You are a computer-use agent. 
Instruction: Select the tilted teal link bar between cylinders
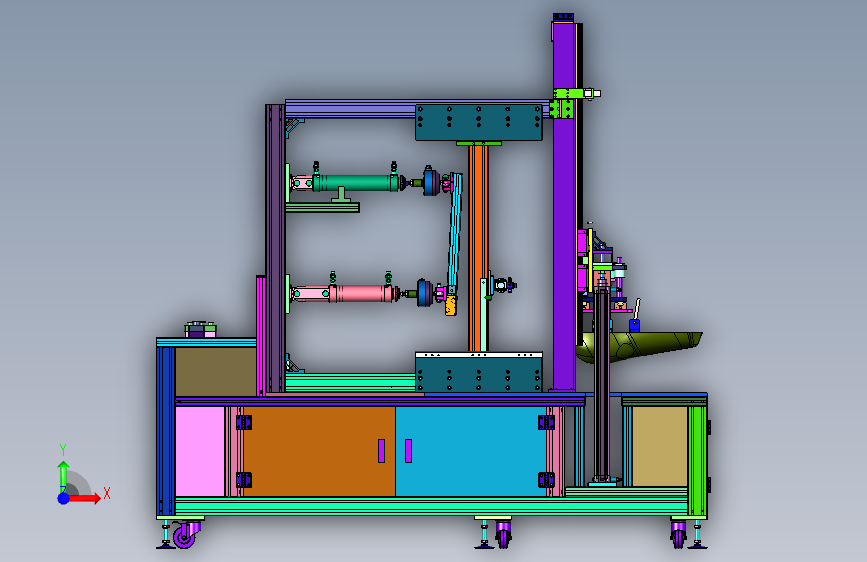click(456, 231)
